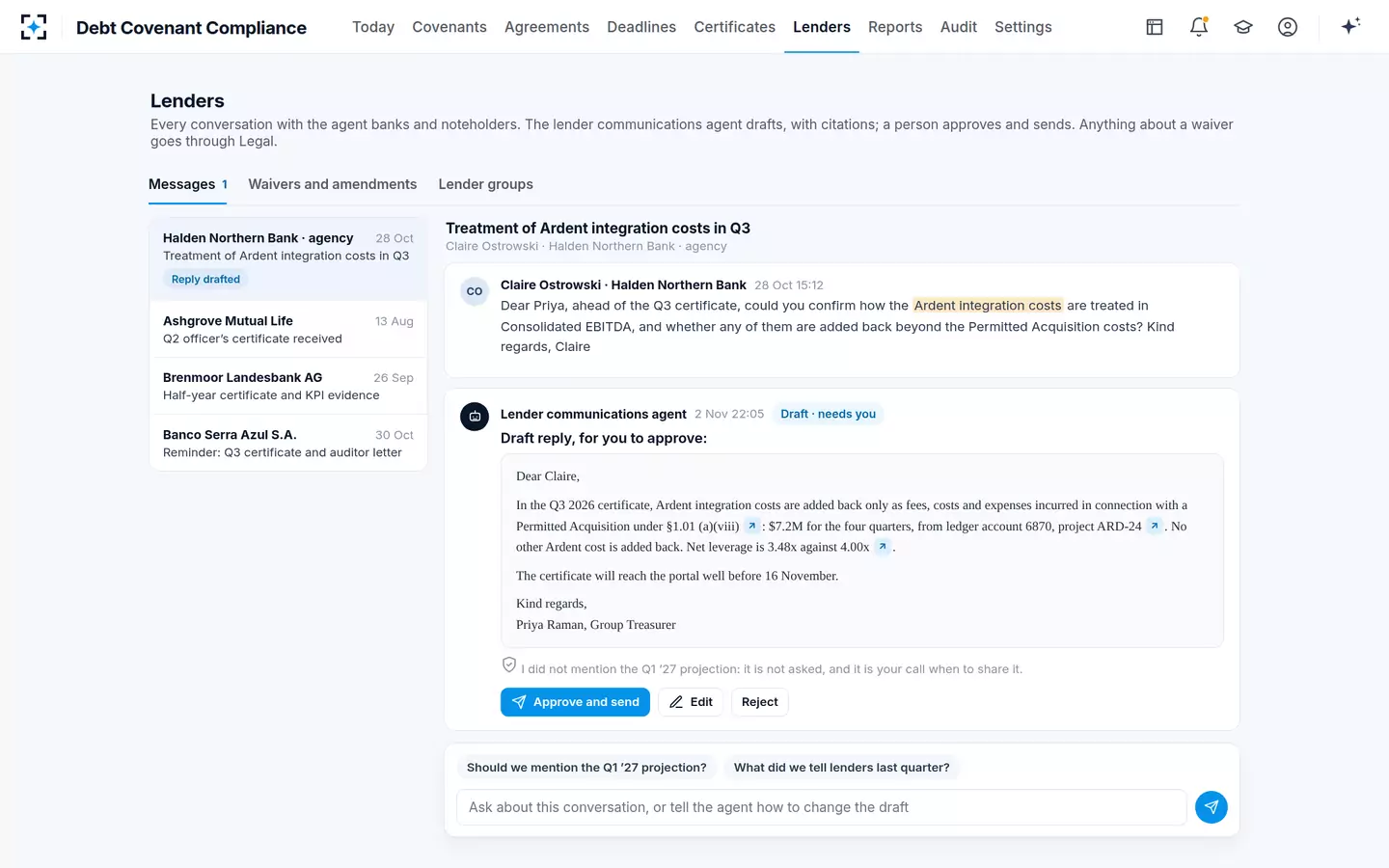
Task: Edit the draft reply
Action: pyautogui.click(x=691, y=702)
